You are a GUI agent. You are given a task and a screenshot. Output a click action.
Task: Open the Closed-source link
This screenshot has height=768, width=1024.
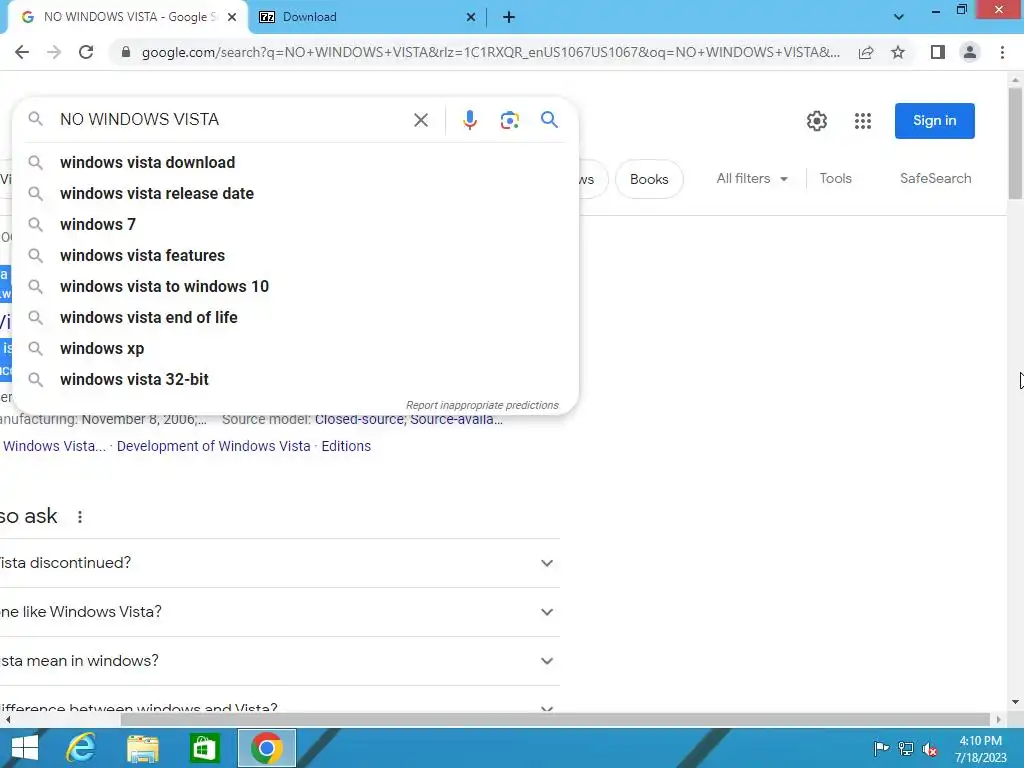359,420
